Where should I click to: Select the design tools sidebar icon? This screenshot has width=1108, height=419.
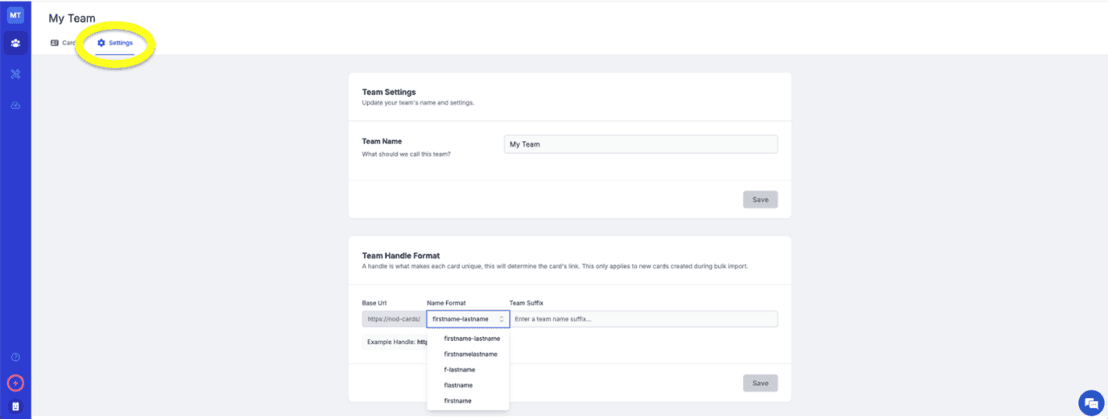tap(15, 74)
